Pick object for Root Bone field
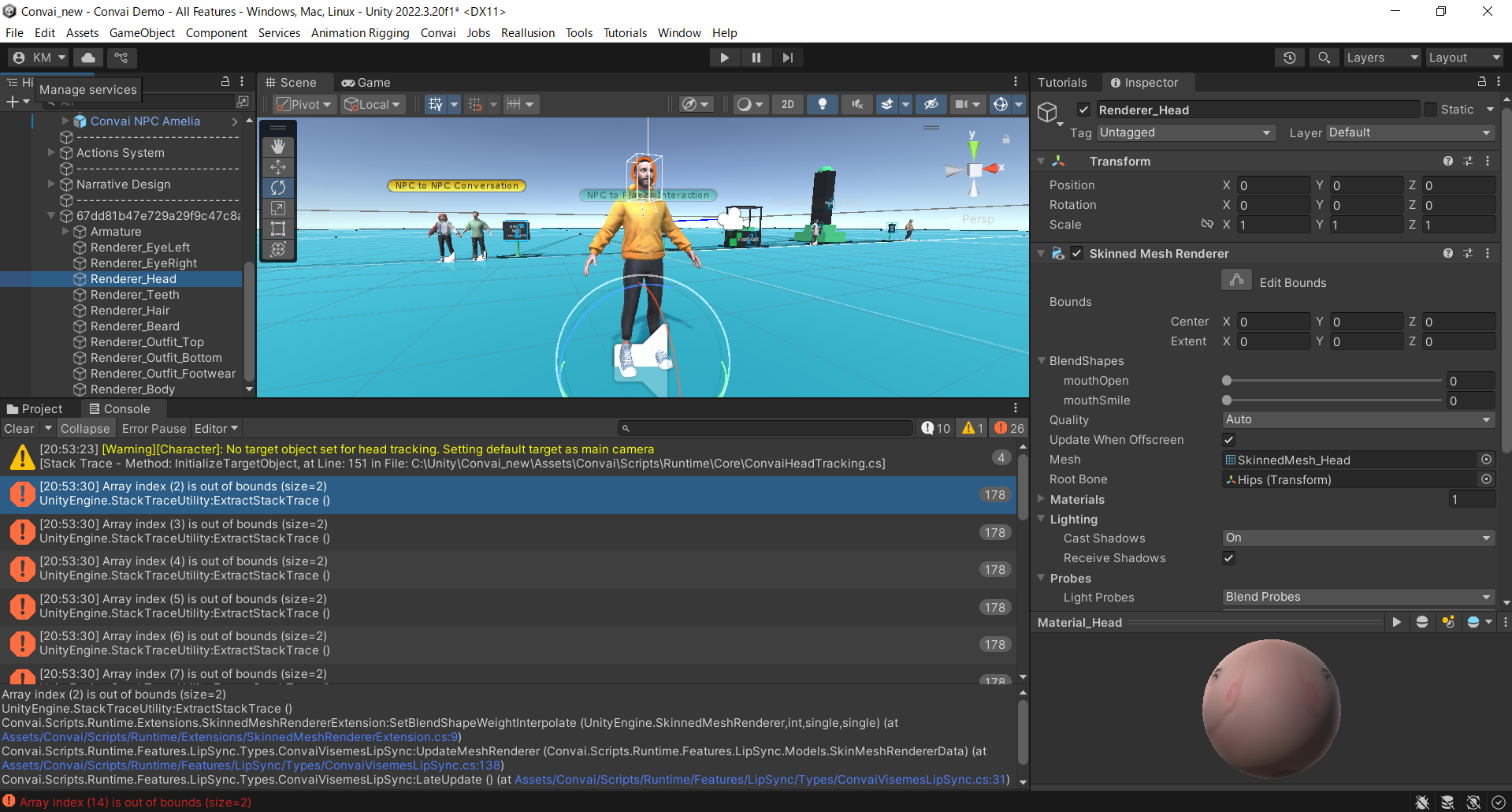This screenshot has height=812, width=1512. [x=1486, y=479]
